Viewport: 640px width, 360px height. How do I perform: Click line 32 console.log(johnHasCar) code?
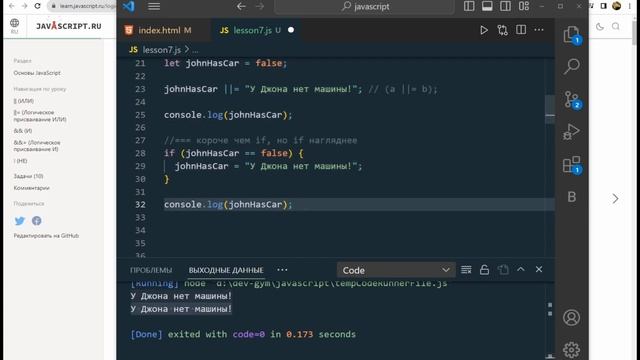(x=228, y=204)
